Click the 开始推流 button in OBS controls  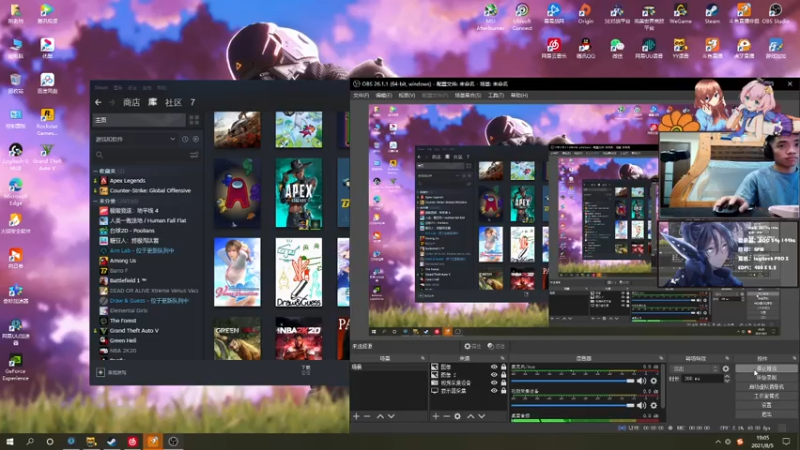766,368
